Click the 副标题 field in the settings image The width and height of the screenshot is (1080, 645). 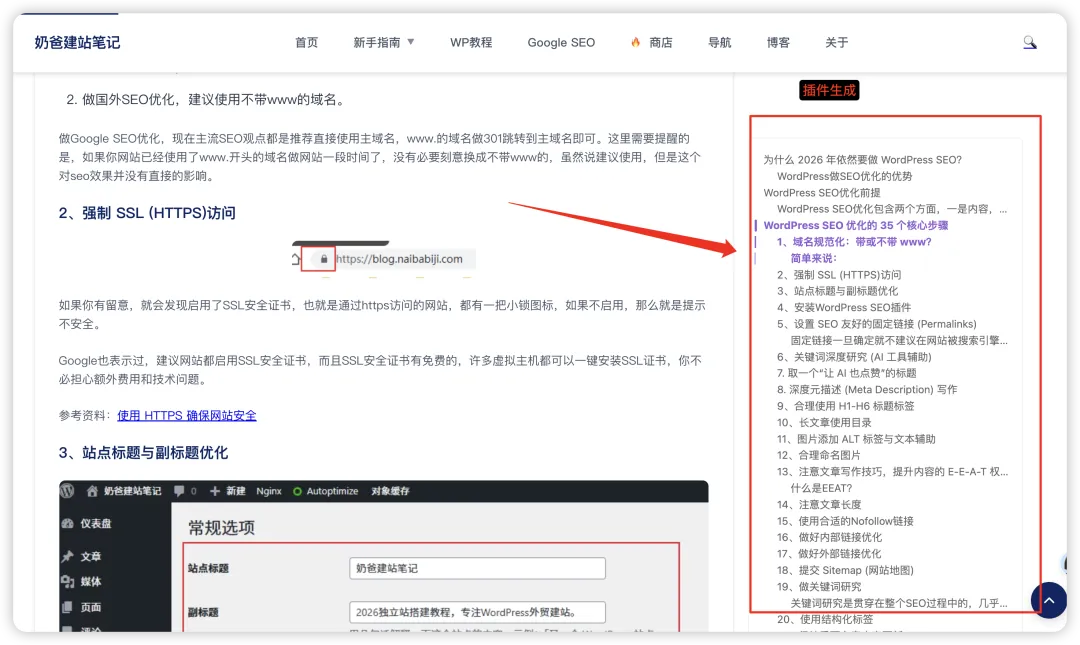click(x=477, y=612)
